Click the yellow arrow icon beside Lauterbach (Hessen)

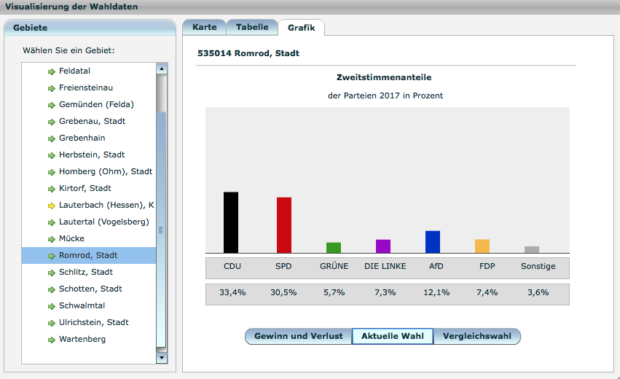51,206
